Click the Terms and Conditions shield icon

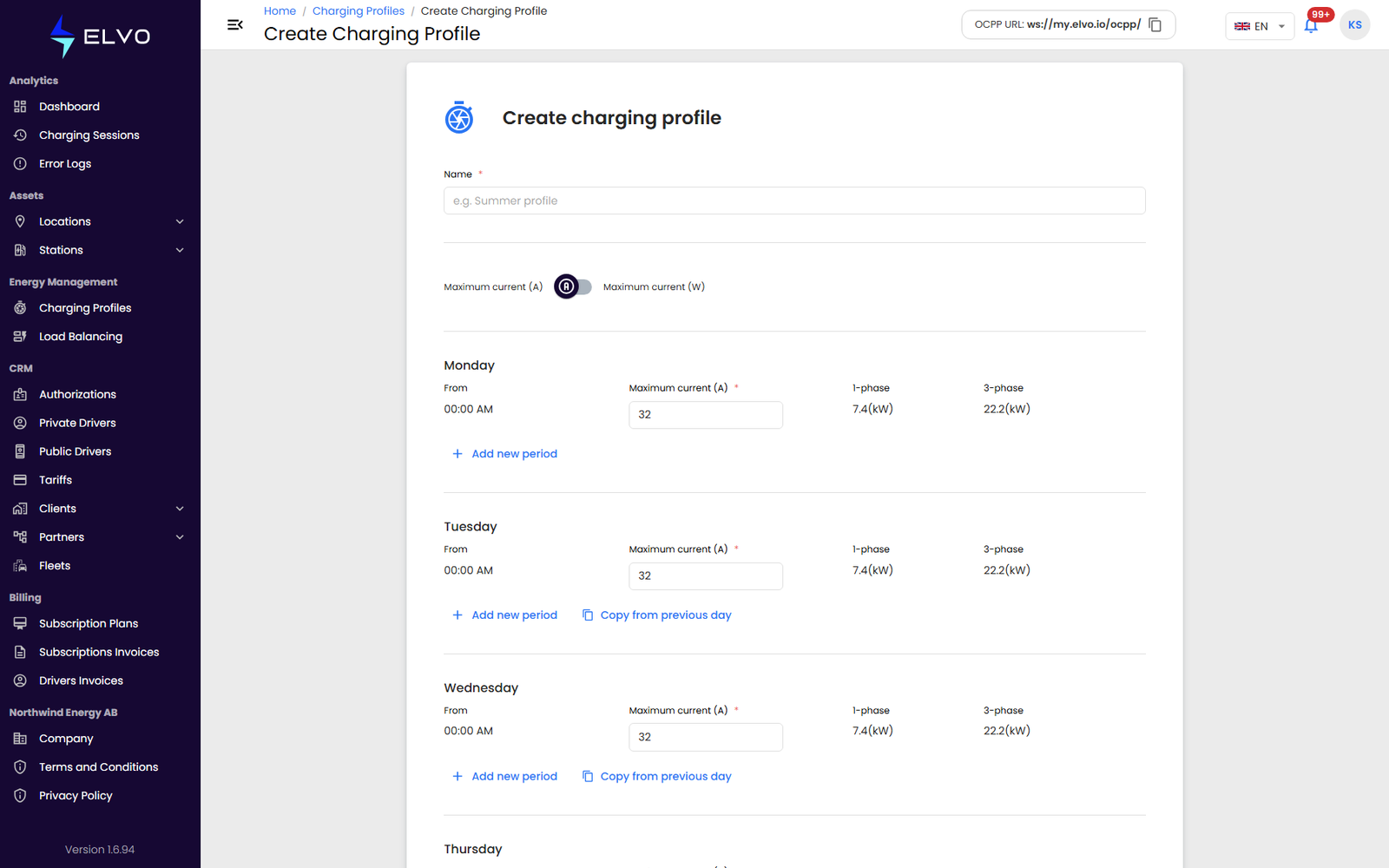[x=20, y=767]
